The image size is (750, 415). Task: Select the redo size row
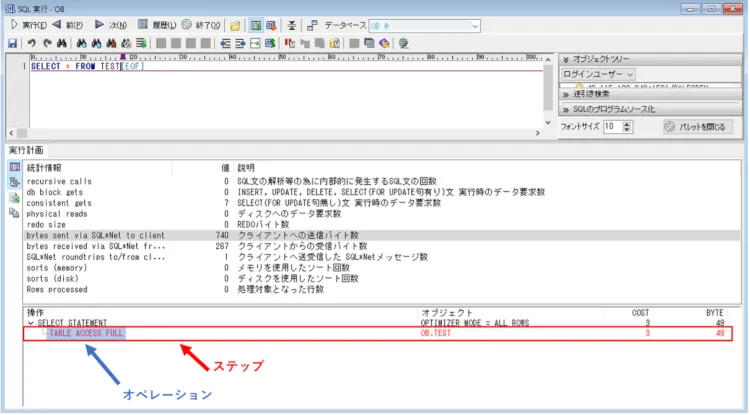coord(382,225)
